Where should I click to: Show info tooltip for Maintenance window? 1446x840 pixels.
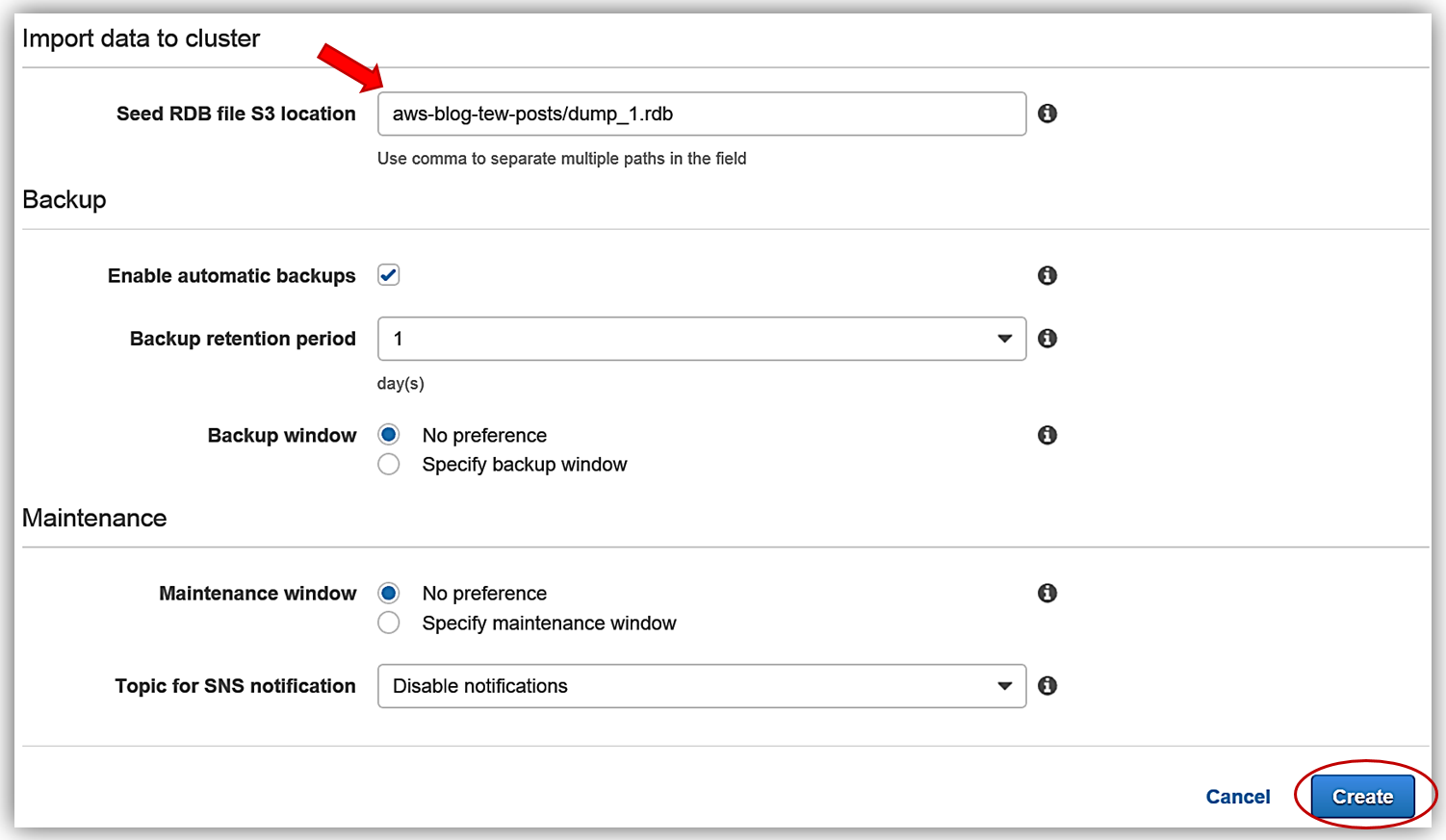[x=1047, y=594]
